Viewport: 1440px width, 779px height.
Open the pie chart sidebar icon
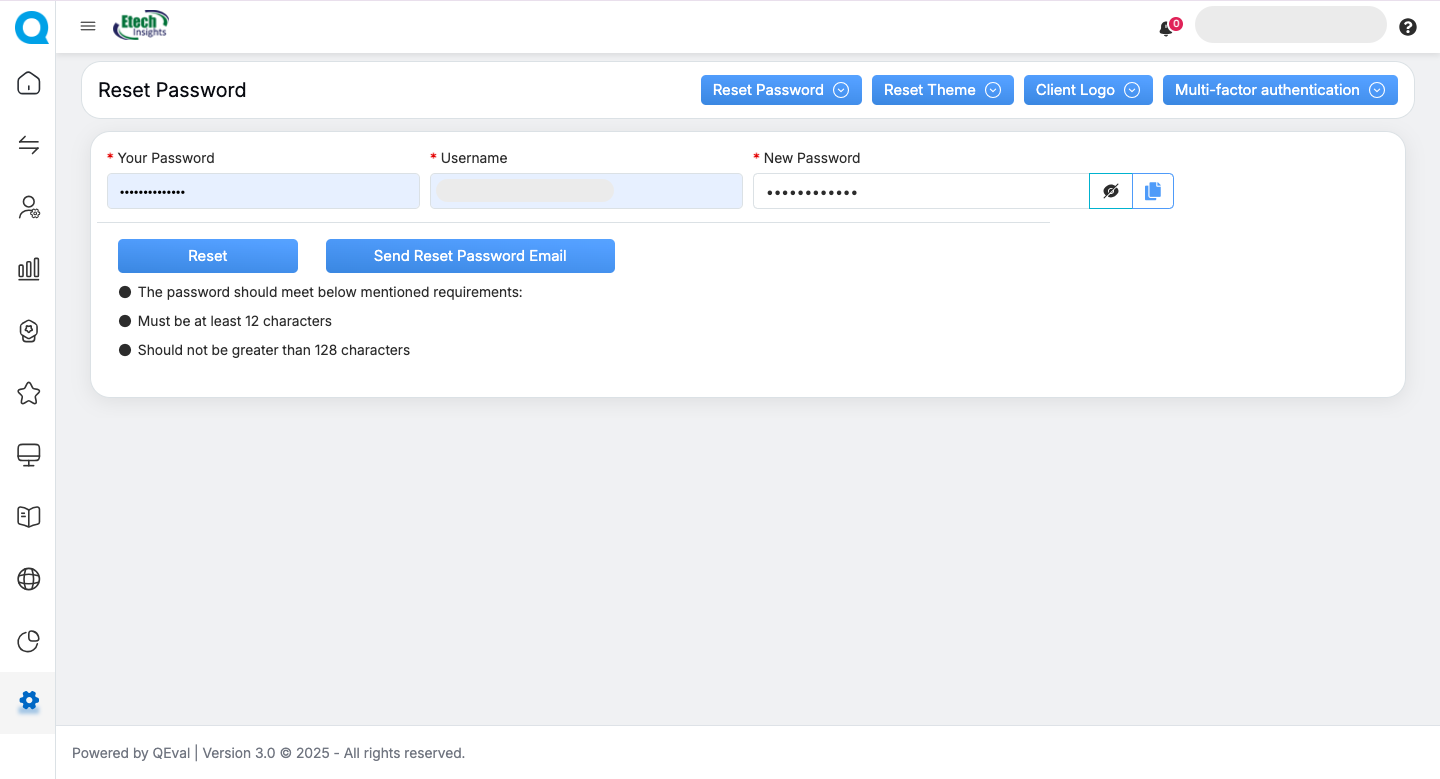(29, 641)
